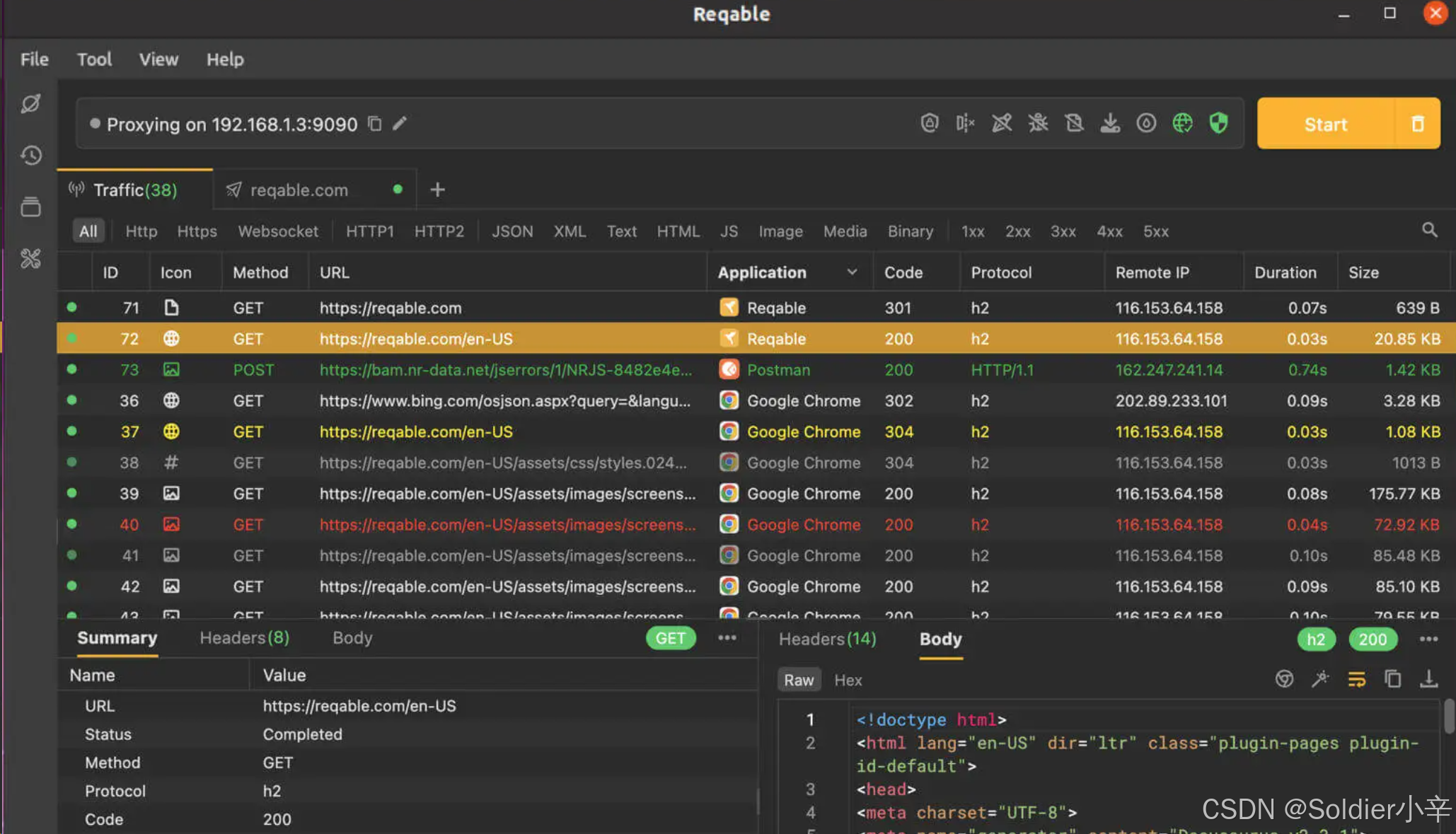Click the crossed-out bug breakpoint icon
Screen dimensions: 1456x834
1038,123
